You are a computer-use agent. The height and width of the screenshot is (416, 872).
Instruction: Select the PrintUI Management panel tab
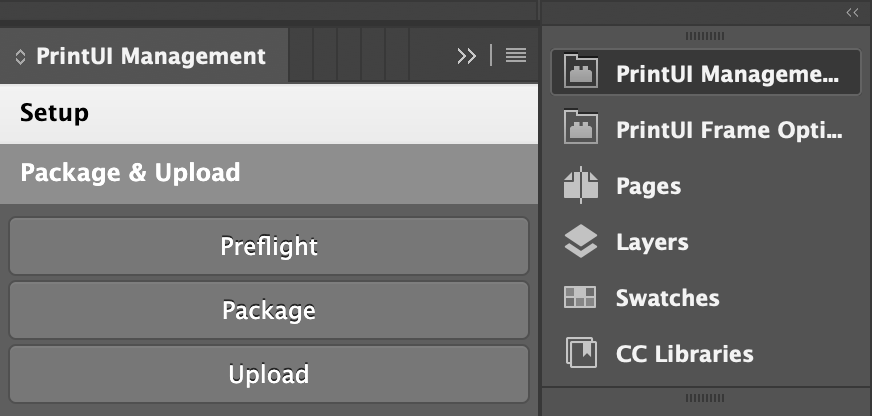pyautogui.click(x=144, y=56)
